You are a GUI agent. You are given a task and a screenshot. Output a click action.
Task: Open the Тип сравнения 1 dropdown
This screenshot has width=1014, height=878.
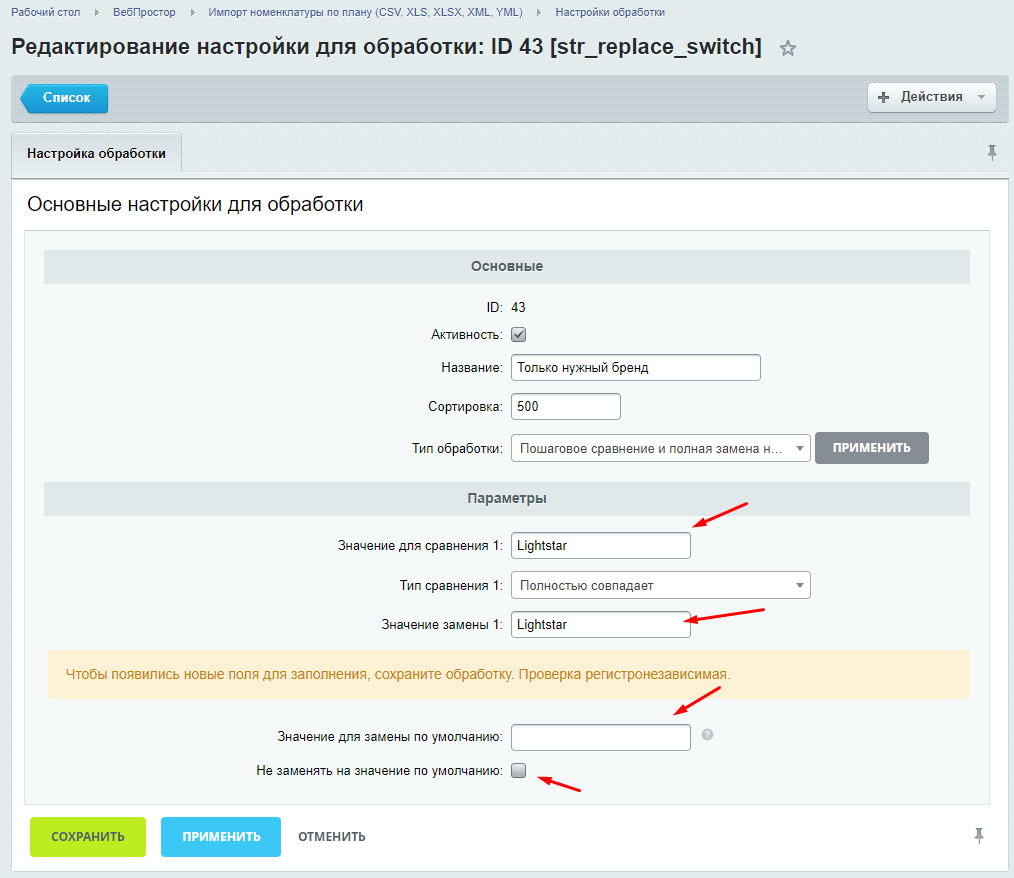(x=660, y=585)
